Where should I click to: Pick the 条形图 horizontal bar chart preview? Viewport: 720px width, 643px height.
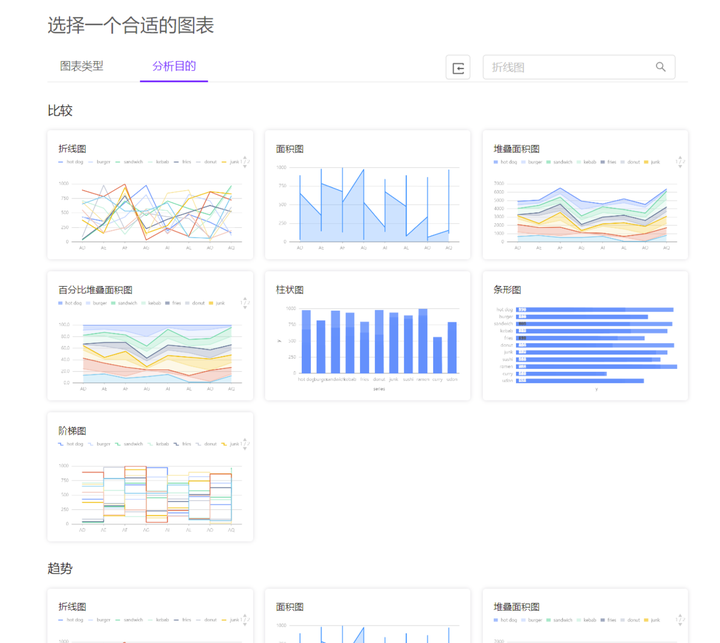(585, 336)
